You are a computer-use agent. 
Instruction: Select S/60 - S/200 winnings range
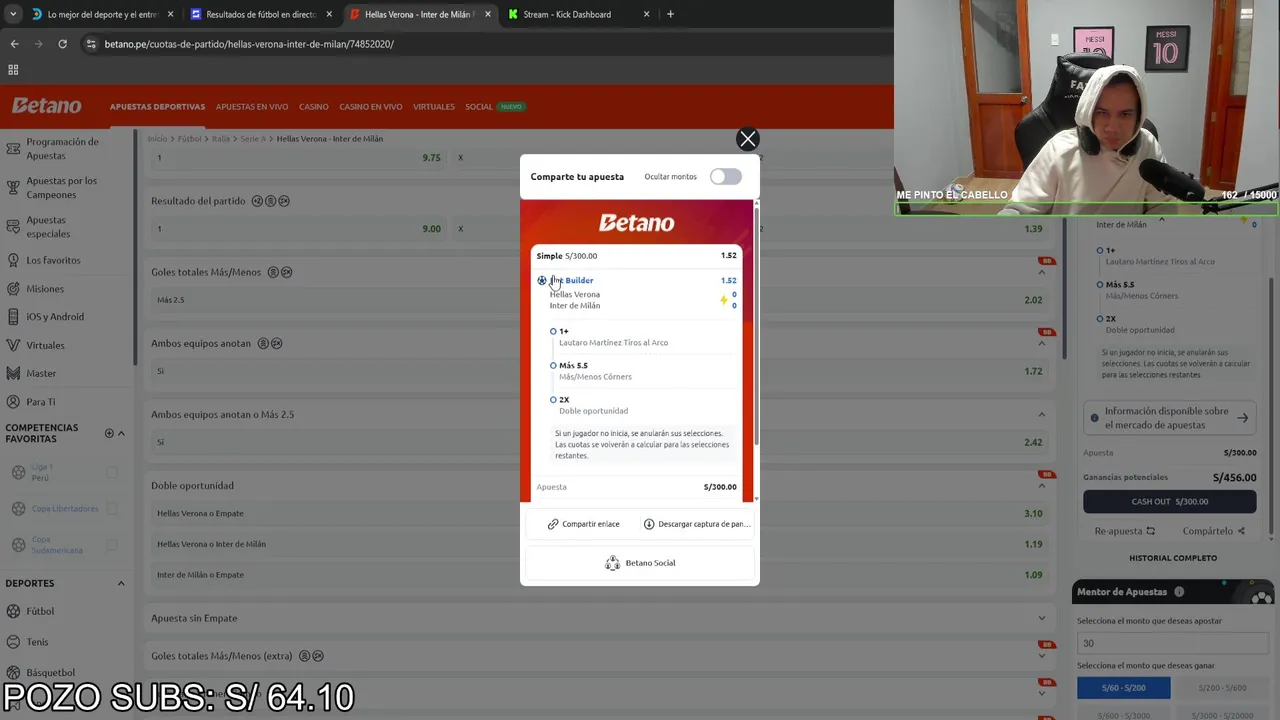tap(1123, 688)
